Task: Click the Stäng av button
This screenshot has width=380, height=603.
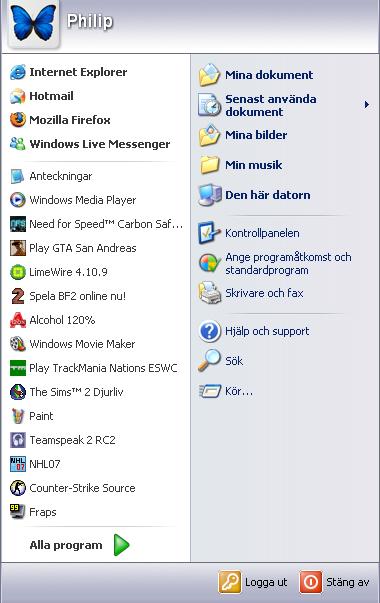Action: point(335,582)
